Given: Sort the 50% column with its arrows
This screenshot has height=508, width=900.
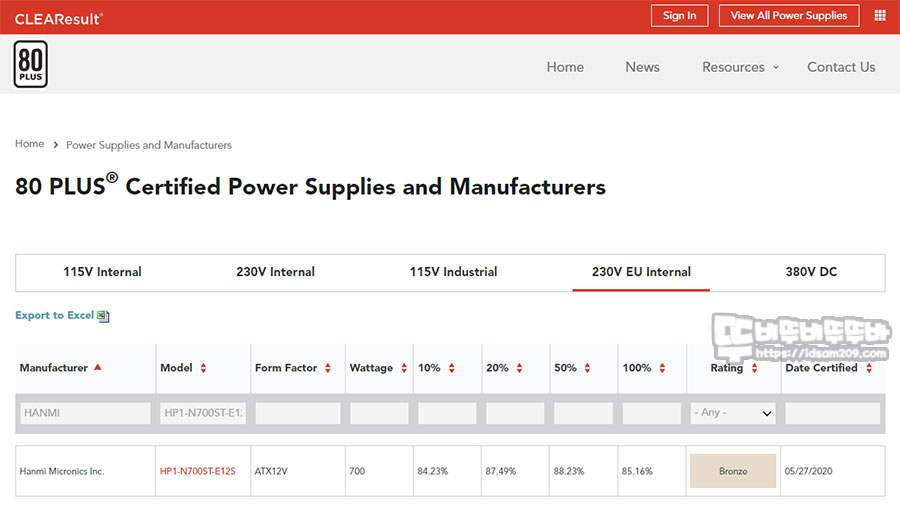Looking at the screenshot, I should [587, 368].
